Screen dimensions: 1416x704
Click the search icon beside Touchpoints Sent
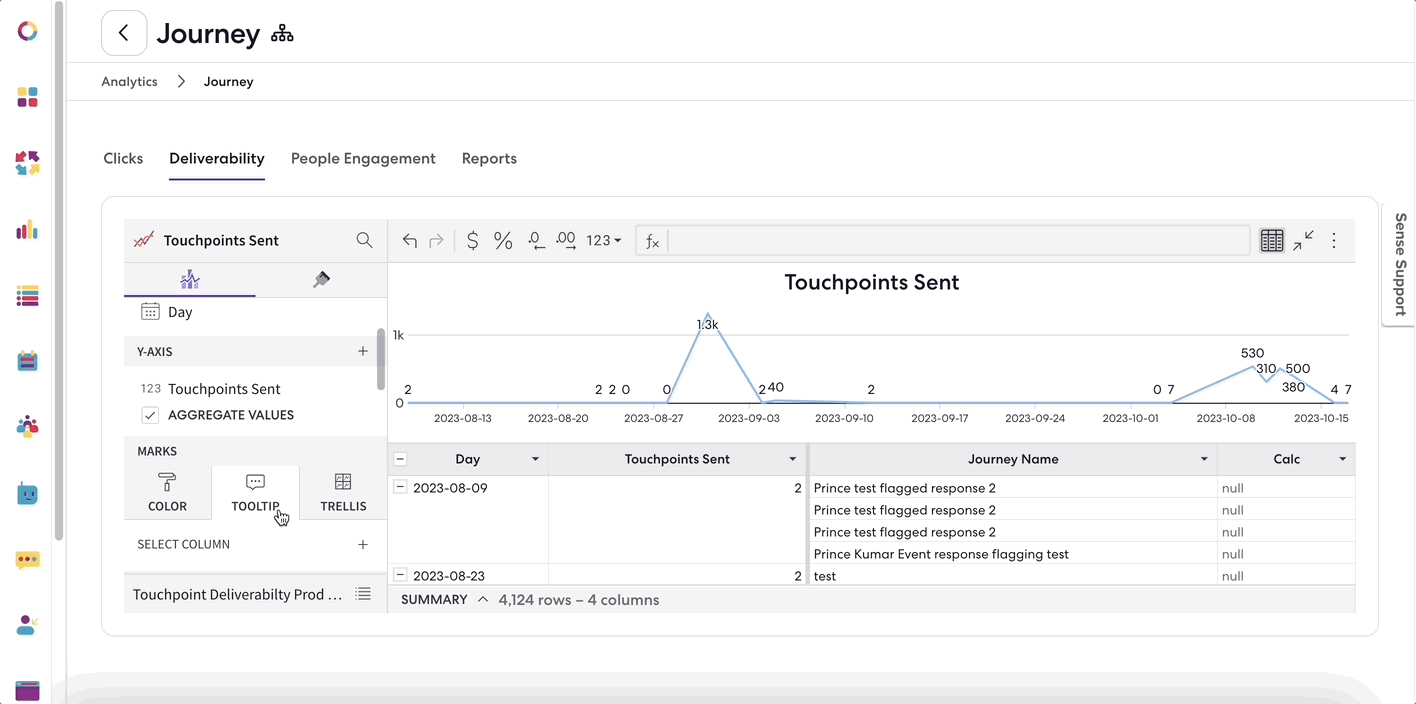(x=364, y=240)
